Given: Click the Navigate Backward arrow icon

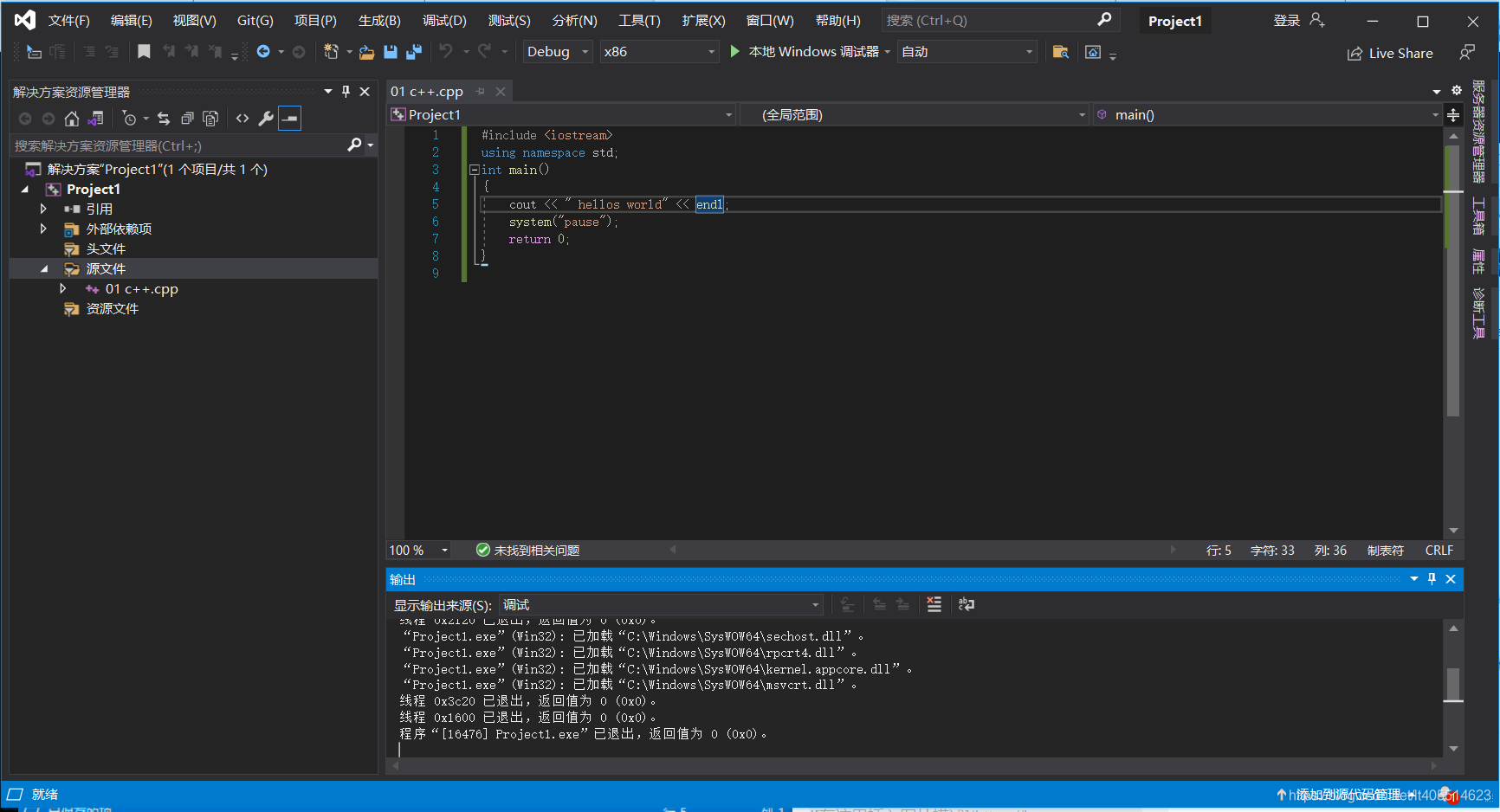Looking at the screenshot, I should point(263,52).
